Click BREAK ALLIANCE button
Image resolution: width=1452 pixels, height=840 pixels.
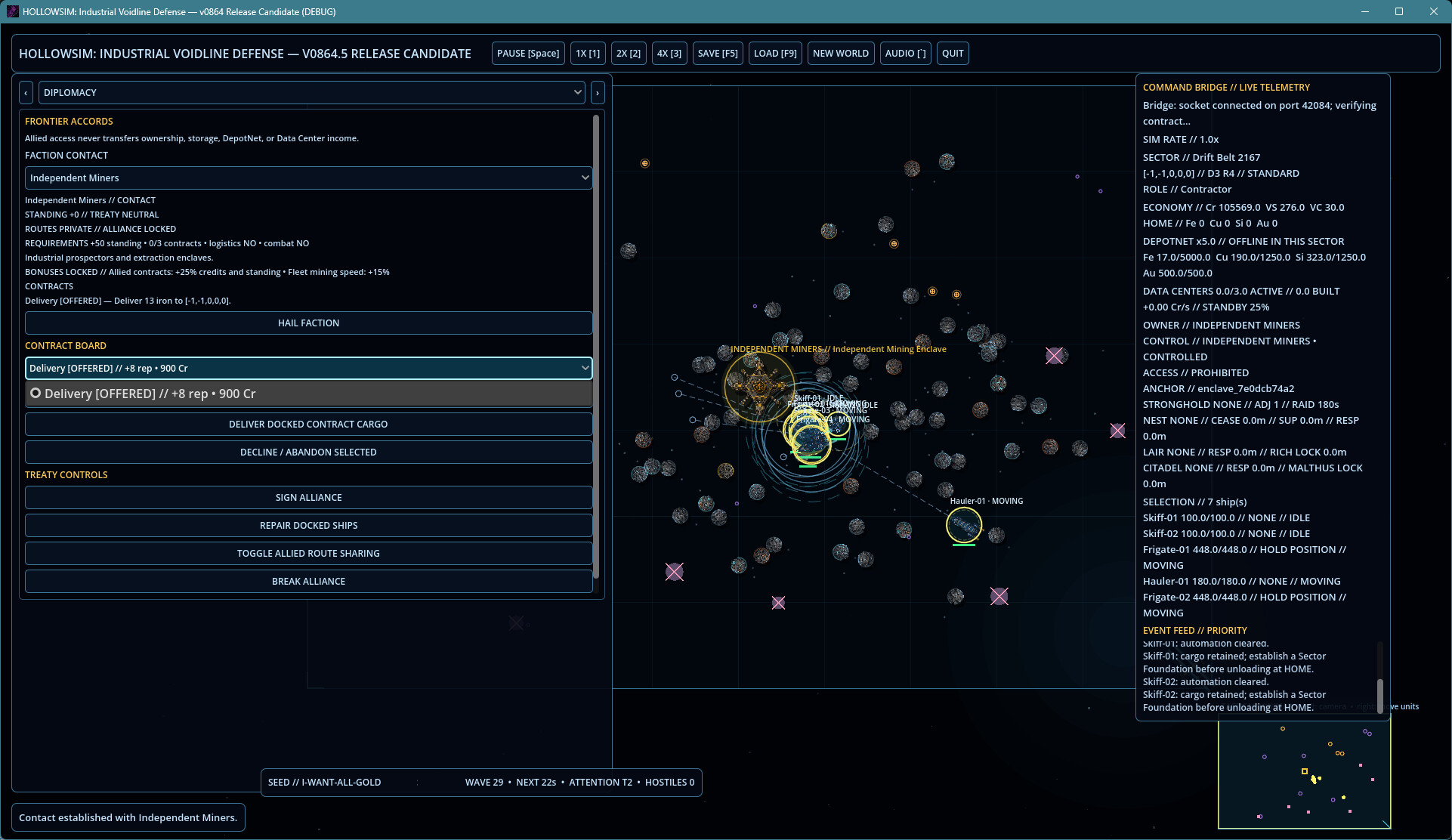[308, 582]
